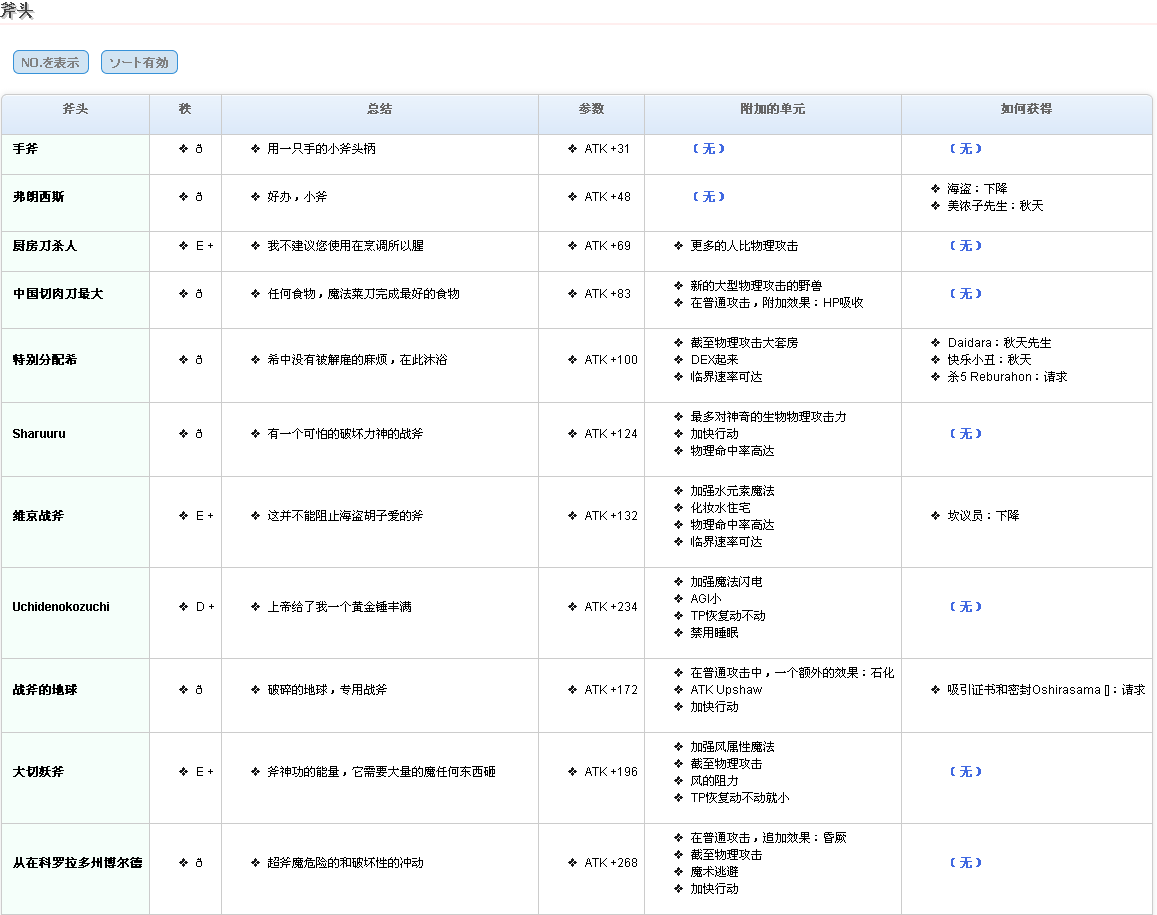Click the 大切妖斧 row name
1157x915 pixels.
pyautogui.click(x=38, y=772)
